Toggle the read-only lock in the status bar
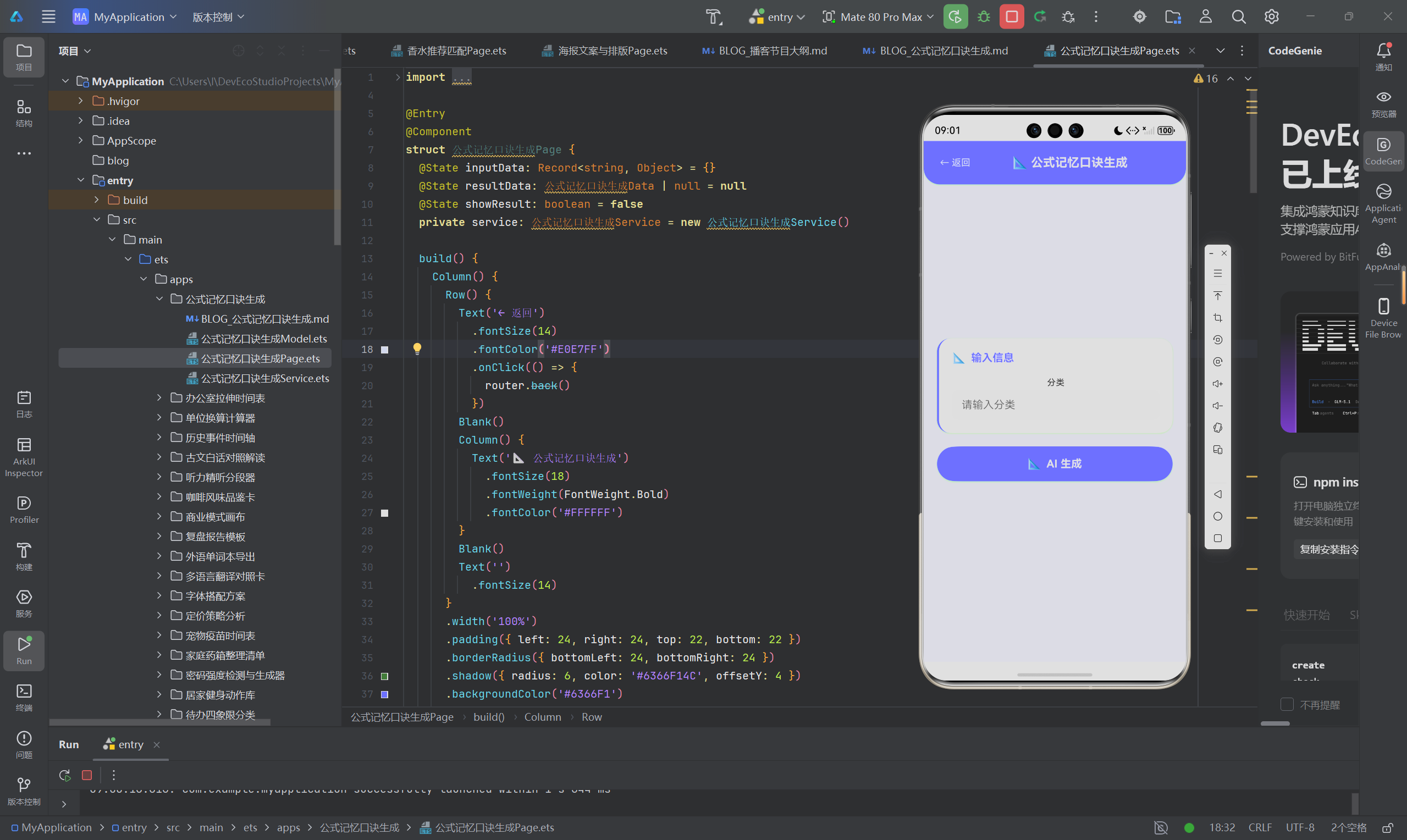This screenshot has height=840, width=1407. 1387,827
